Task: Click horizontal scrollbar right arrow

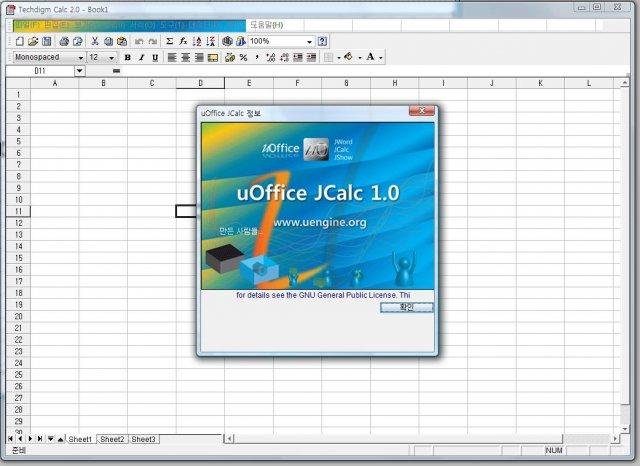Action: click(615, 439)
